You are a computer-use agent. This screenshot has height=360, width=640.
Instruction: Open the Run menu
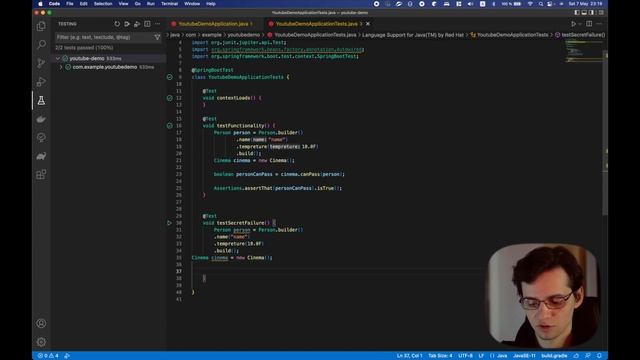pyautogui.click(x=151, y=4)
